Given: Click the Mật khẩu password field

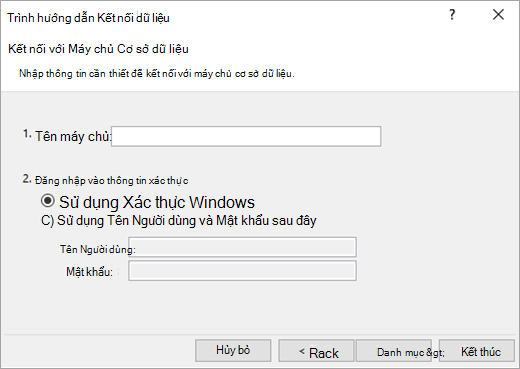Looking at the screenshot, I should pyautogui.click(x=242, y=271).
